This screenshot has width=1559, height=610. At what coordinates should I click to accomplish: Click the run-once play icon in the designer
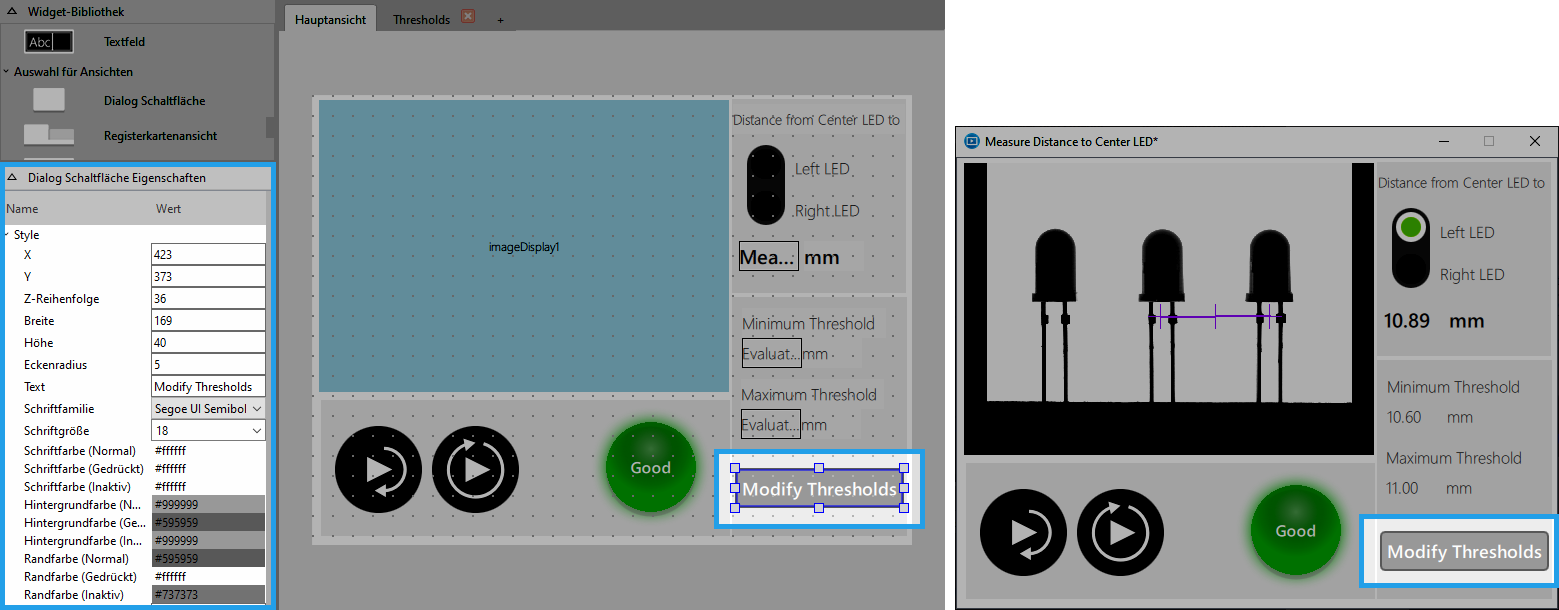pyautogui.click(x=378, y=469)
